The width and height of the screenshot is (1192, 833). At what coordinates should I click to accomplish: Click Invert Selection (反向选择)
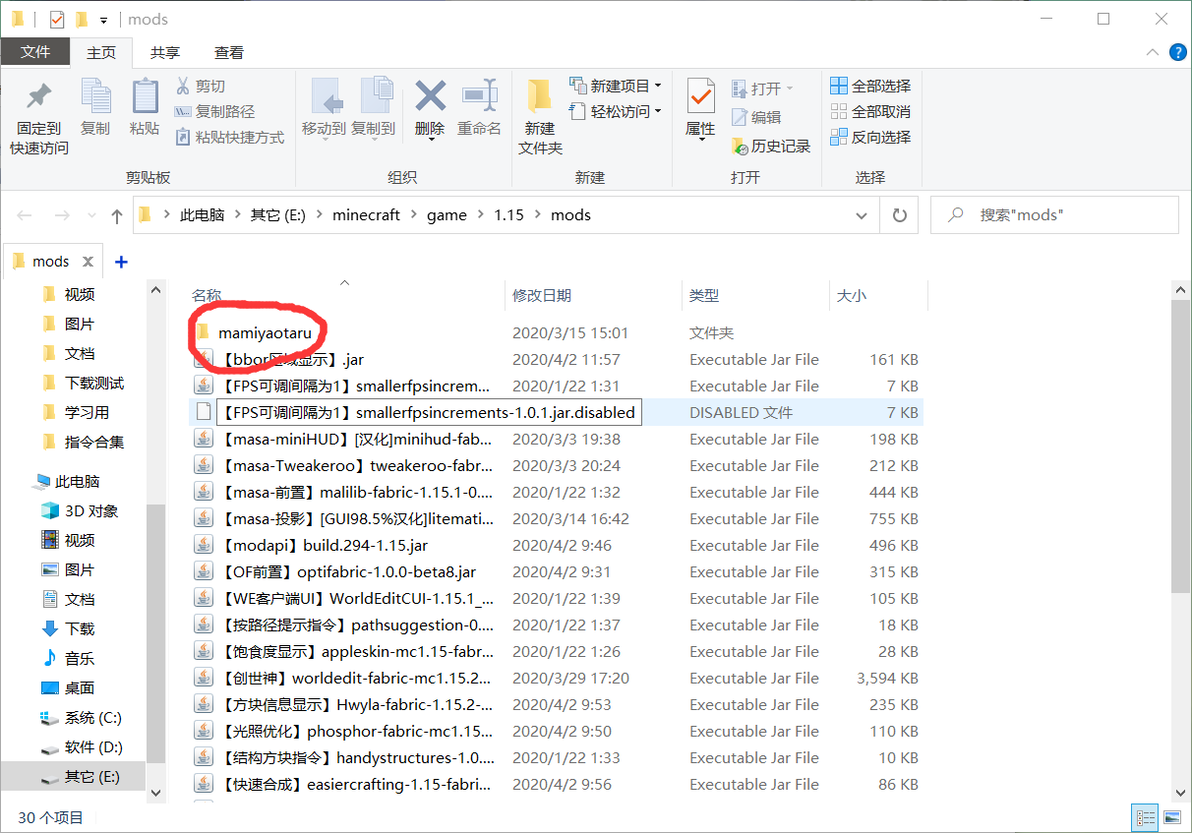[x=870, y=137]
